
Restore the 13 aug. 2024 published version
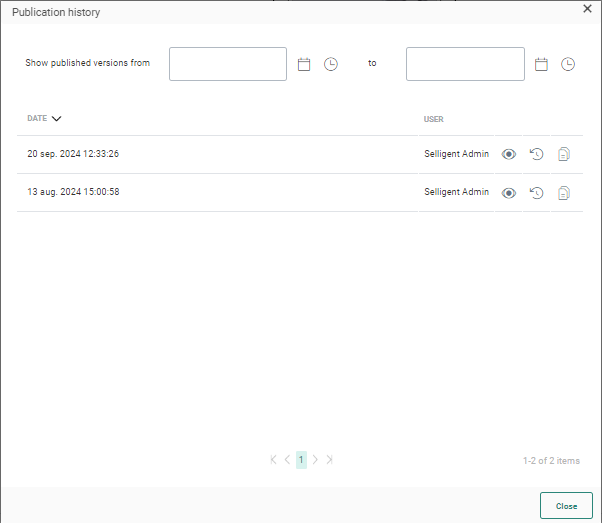coord(536,192)
